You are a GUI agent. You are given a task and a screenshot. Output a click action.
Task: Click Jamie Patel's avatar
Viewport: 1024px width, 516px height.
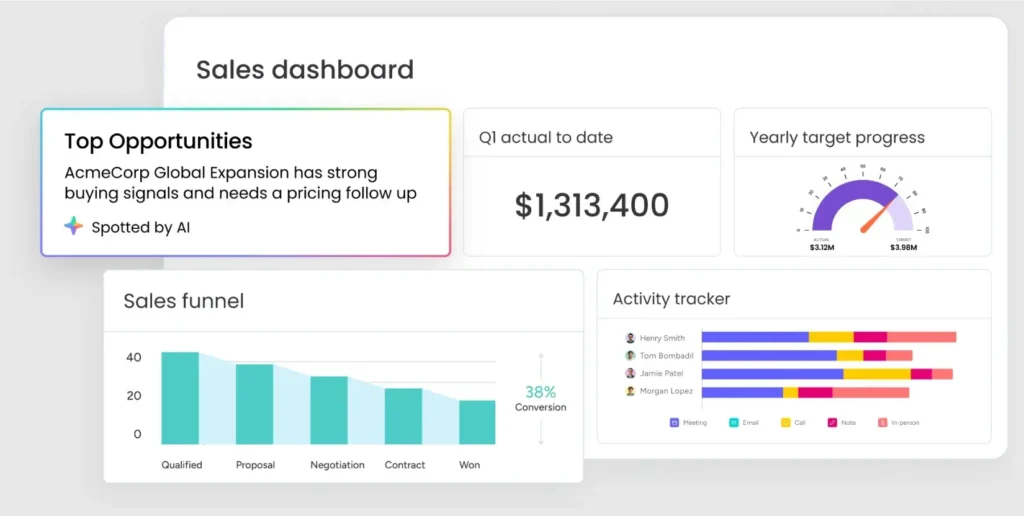coord(630,373)
